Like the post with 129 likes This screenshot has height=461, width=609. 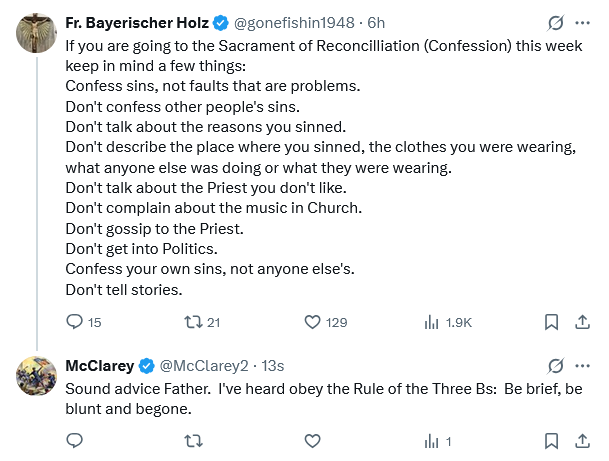[x=312, y=322]
